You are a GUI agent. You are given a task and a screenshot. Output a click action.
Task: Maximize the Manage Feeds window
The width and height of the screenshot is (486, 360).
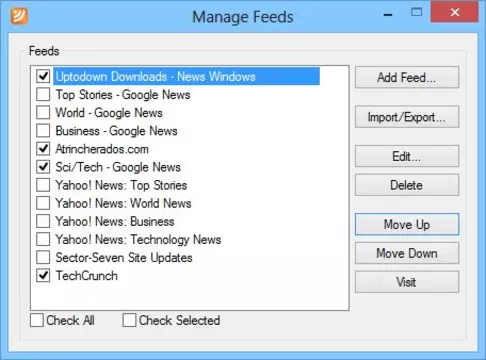[417, 13]
